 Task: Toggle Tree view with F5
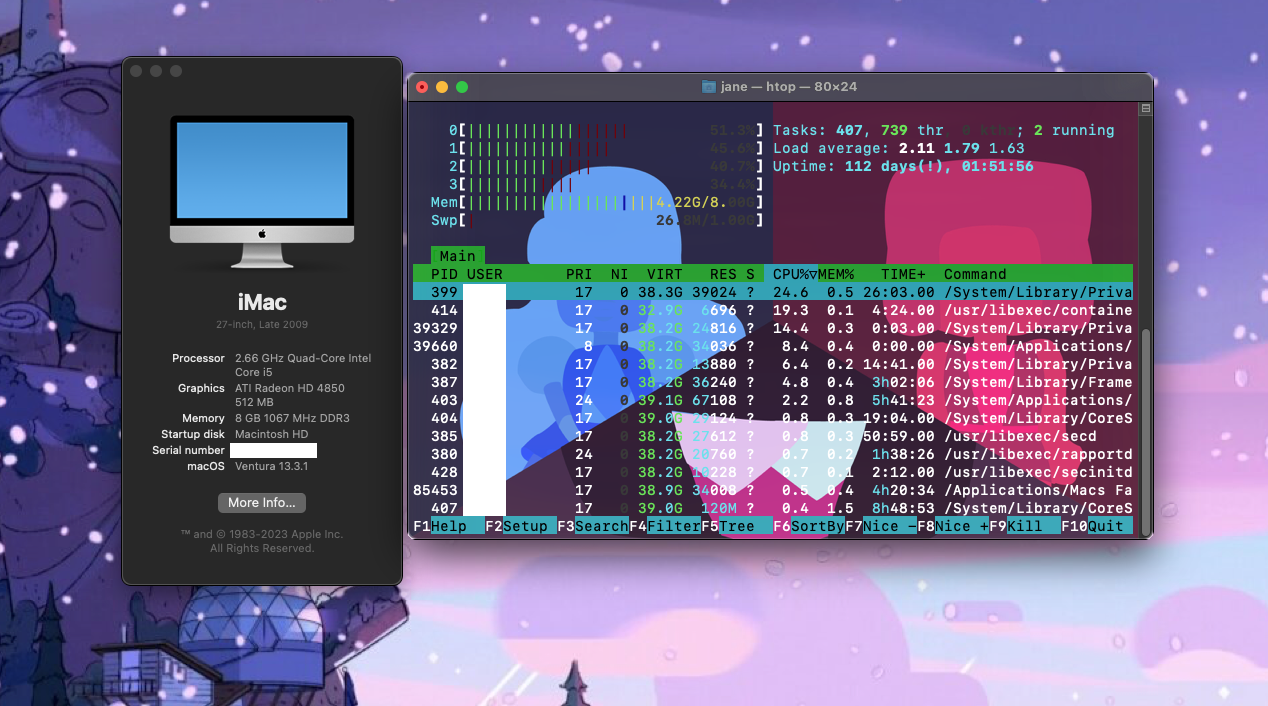[732, 525]
